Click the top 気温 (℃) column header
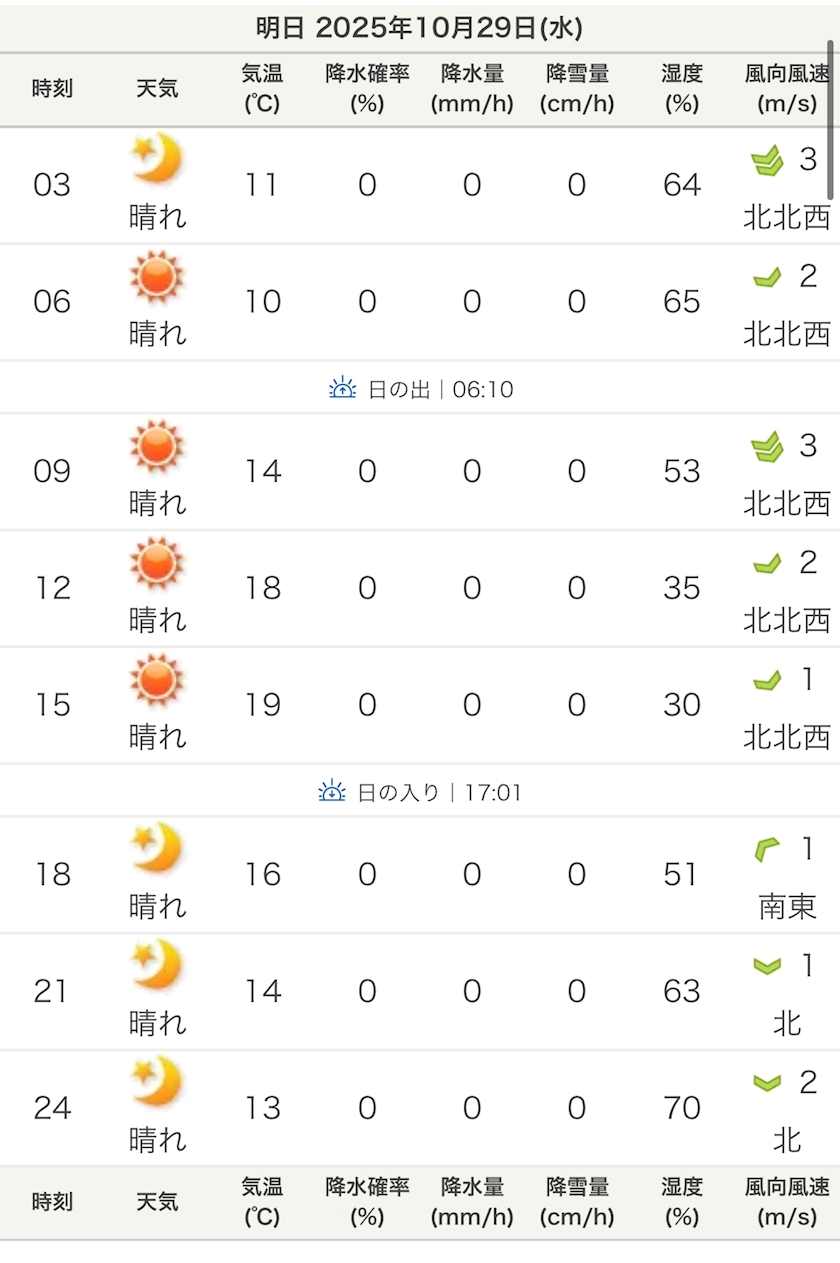The height and width of the screenshot is (1263, 840). 262,88
